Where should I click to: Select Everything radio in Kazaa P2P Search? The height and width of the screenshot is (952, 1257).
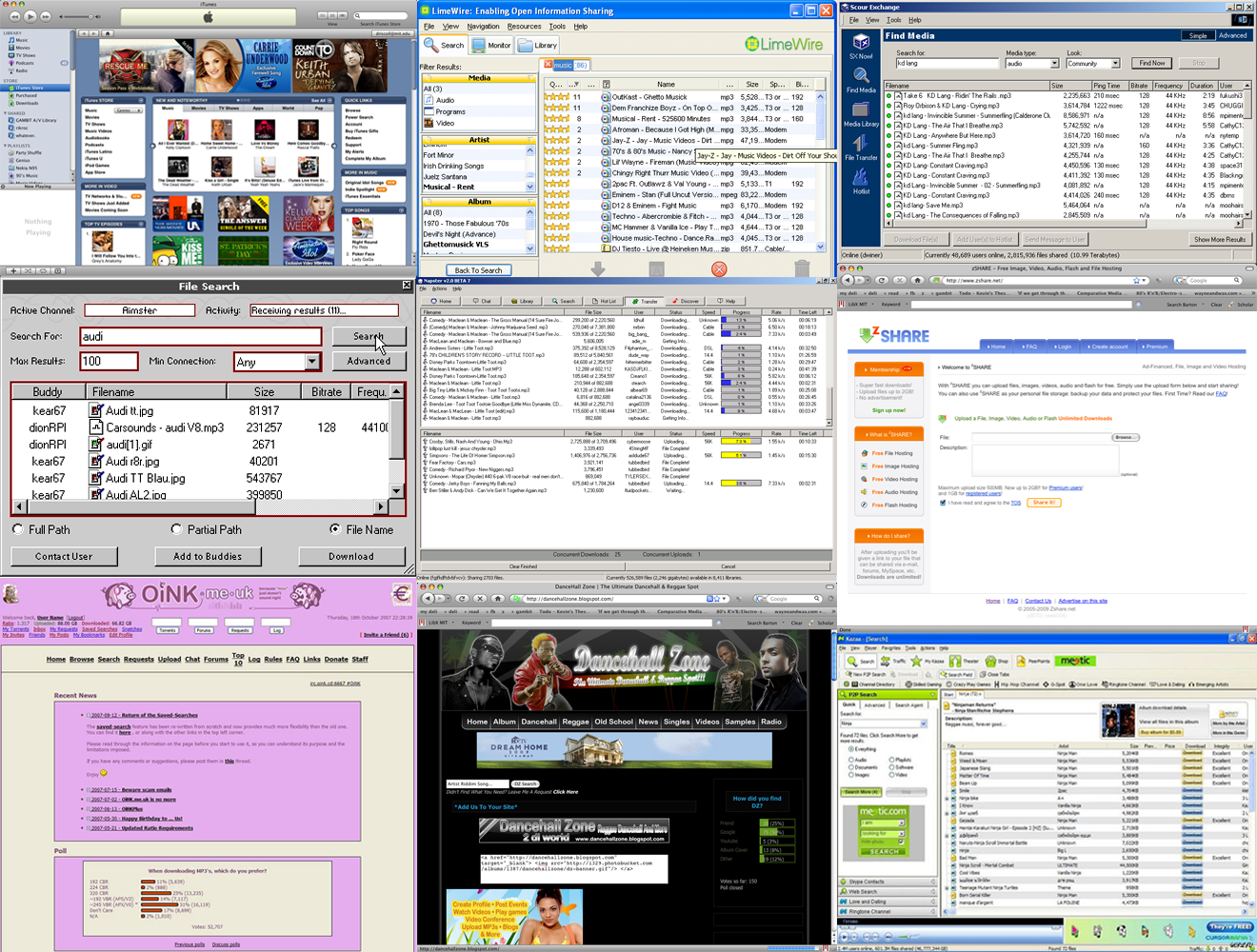(x=849, y=749)
